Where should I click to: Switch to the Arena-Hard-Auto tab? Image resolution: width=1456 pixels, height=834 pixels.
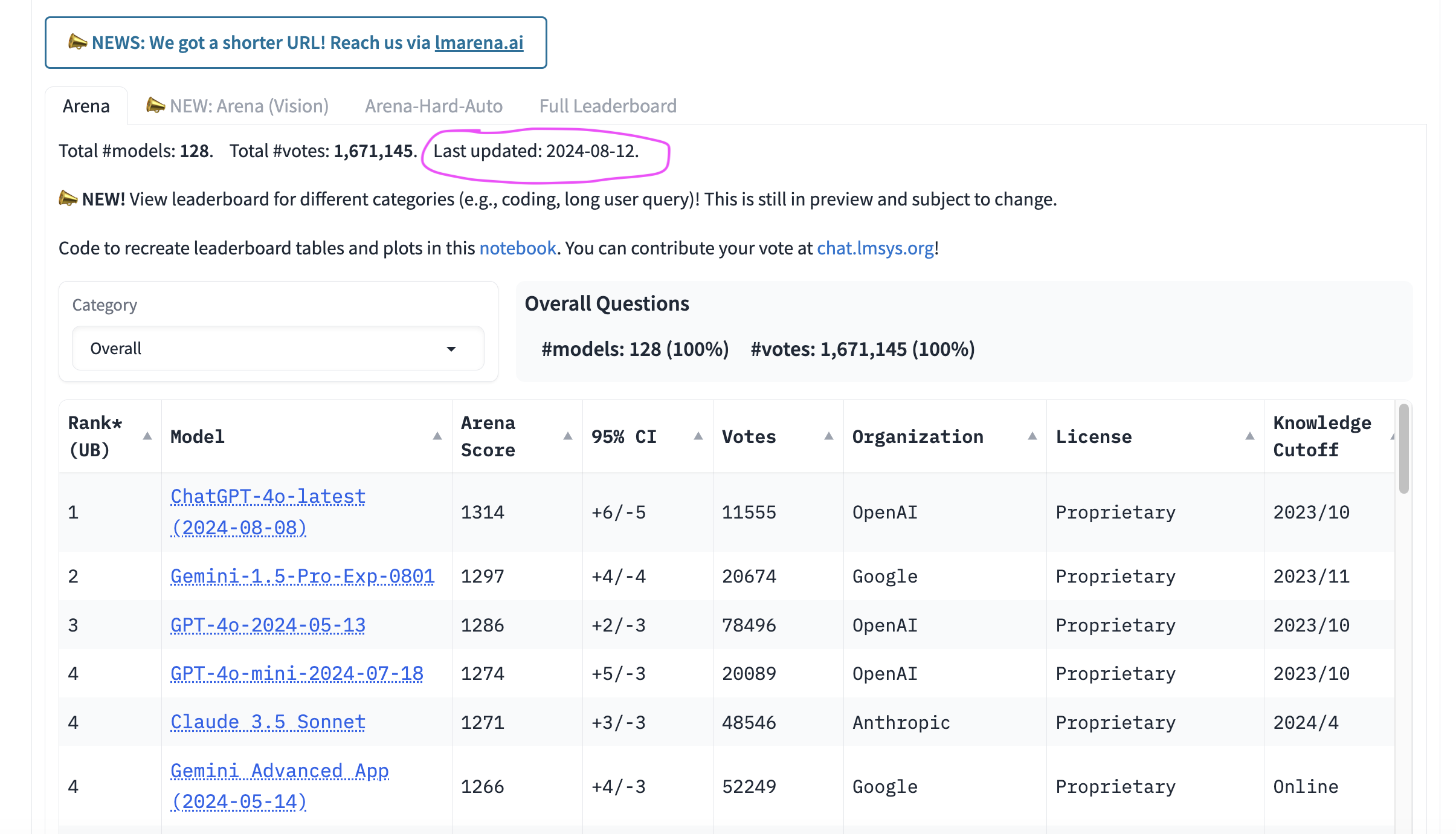coord(434,106)
